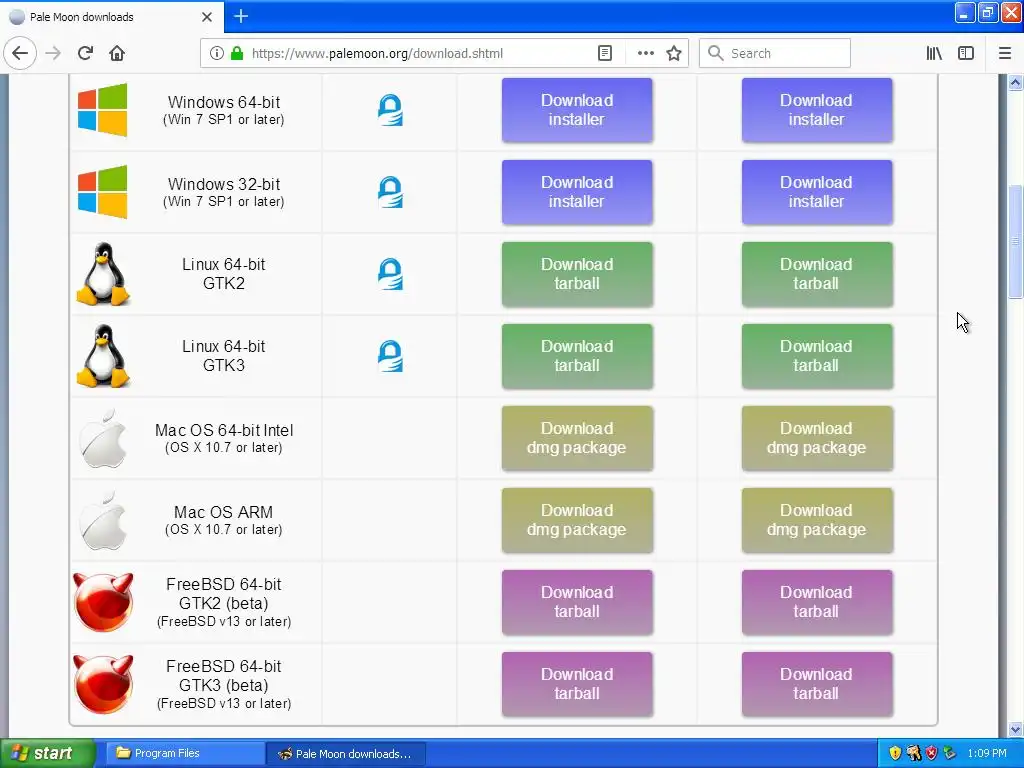
Task: Click Apple logo in Mac OS ARM row
Action: [103, 520]
